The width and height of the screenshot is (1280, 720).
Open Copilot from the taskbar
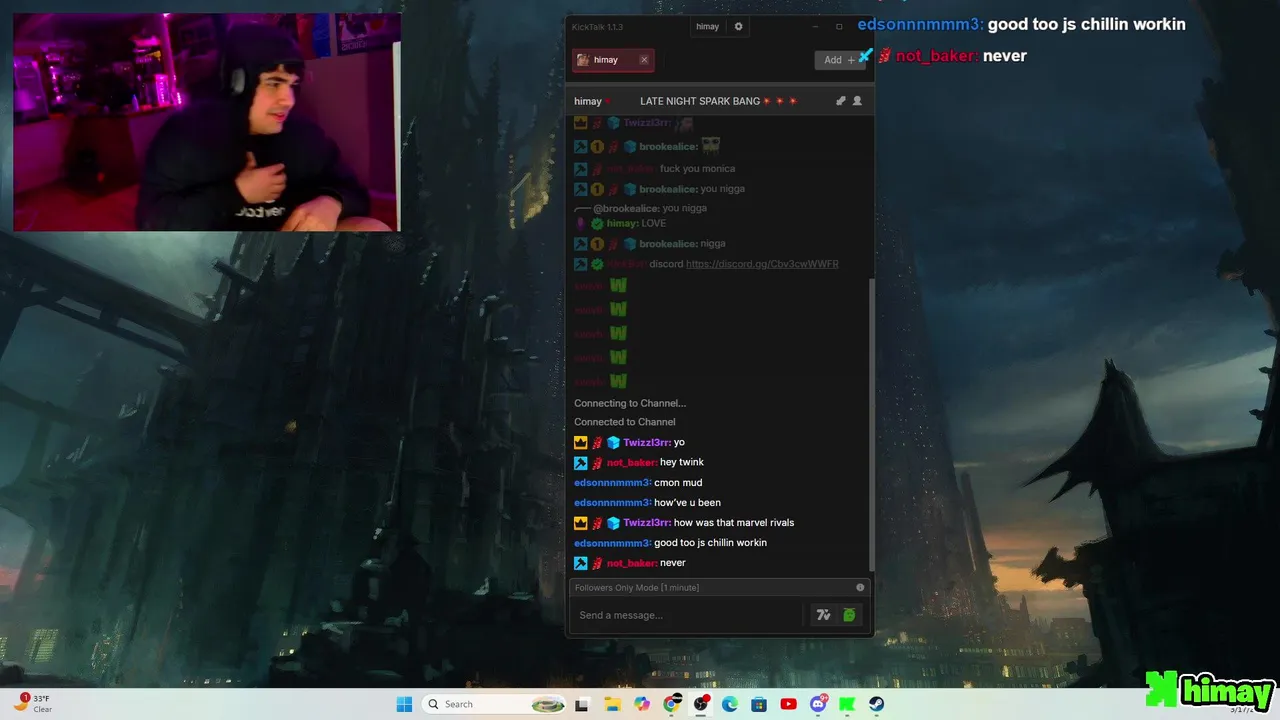click(642, 704)
